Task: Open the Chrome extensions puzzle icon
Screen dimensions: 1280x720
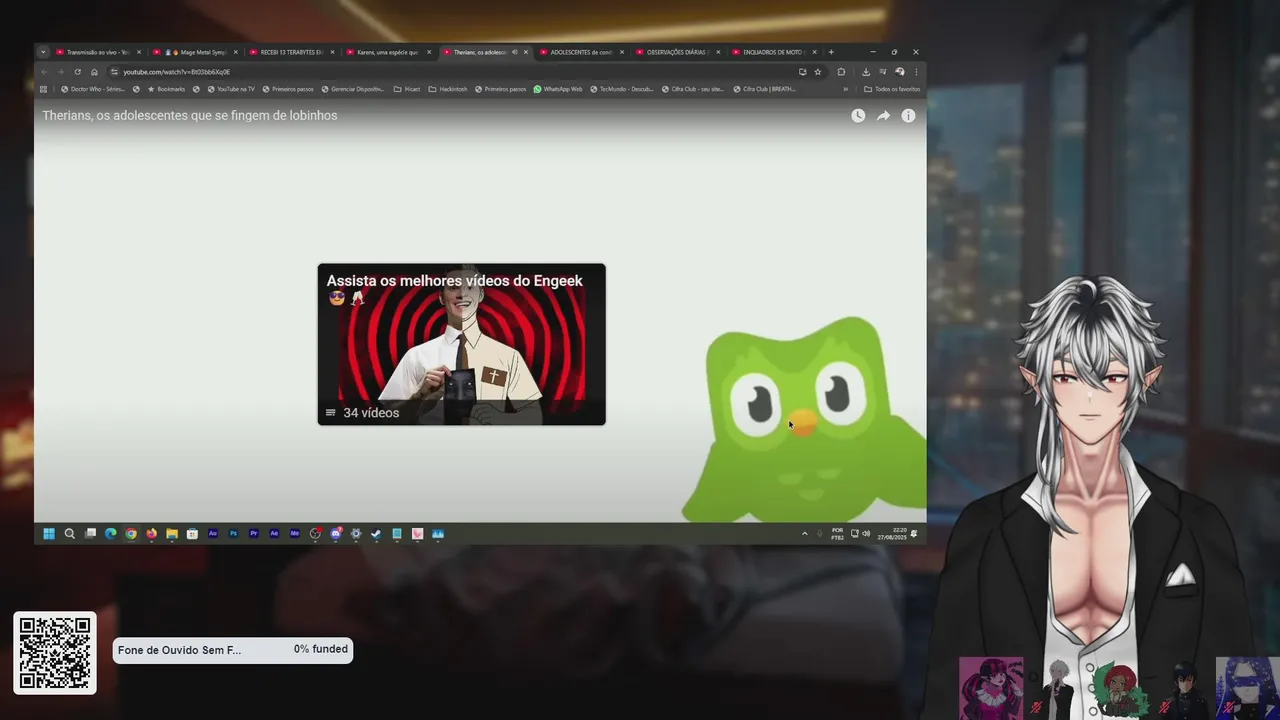Action: point(841,72)
